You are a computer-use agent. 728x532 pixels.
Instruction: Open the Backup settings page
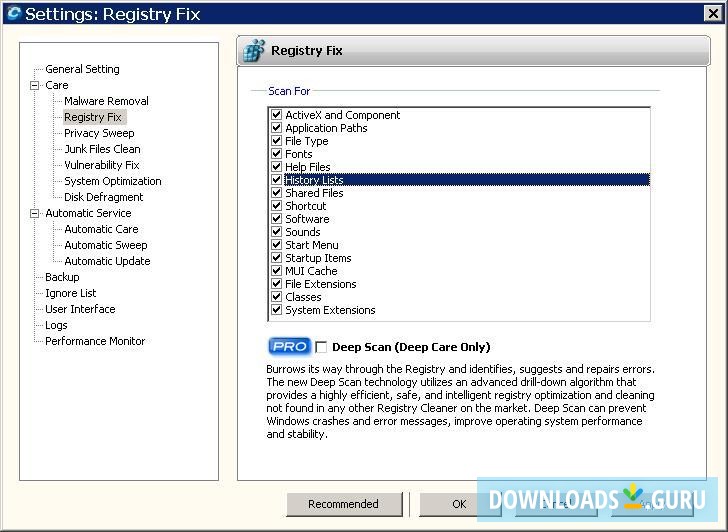coord(62,277)
